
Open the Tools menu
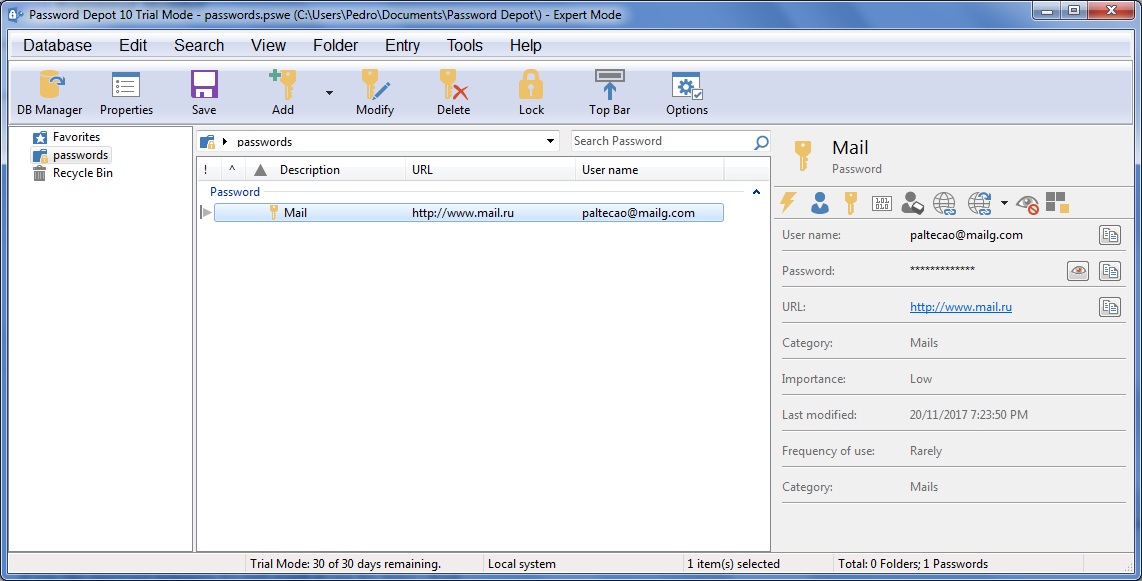(464, 45)
